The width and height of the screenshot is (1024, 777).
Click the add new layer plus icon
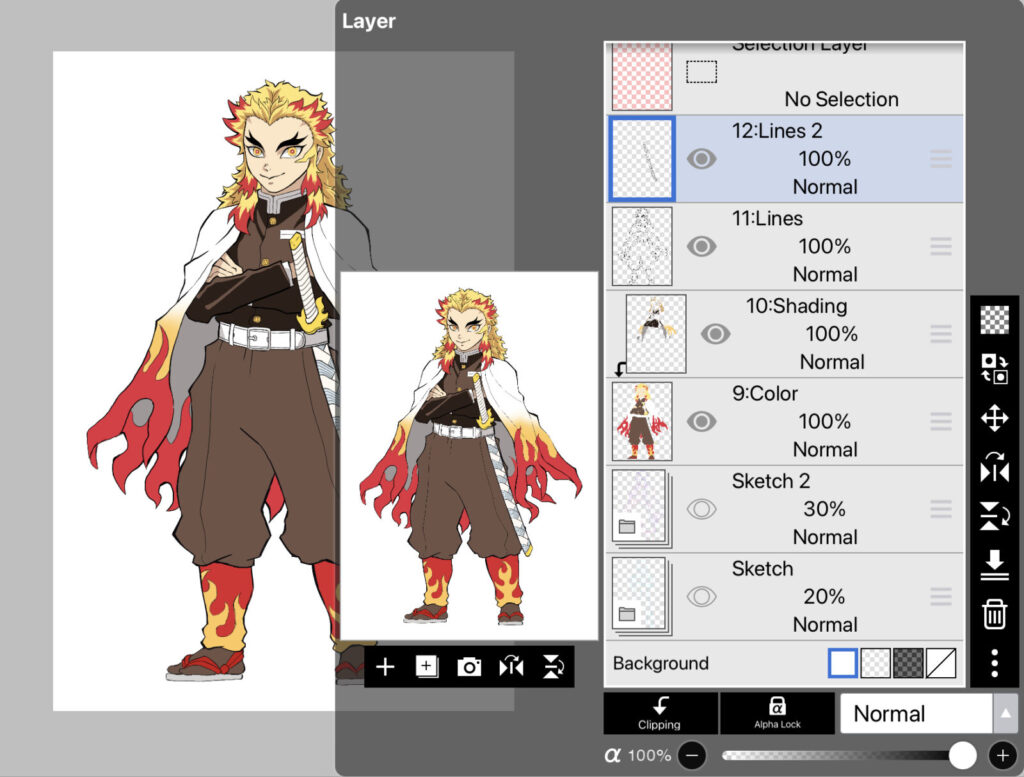click(385, 667)
